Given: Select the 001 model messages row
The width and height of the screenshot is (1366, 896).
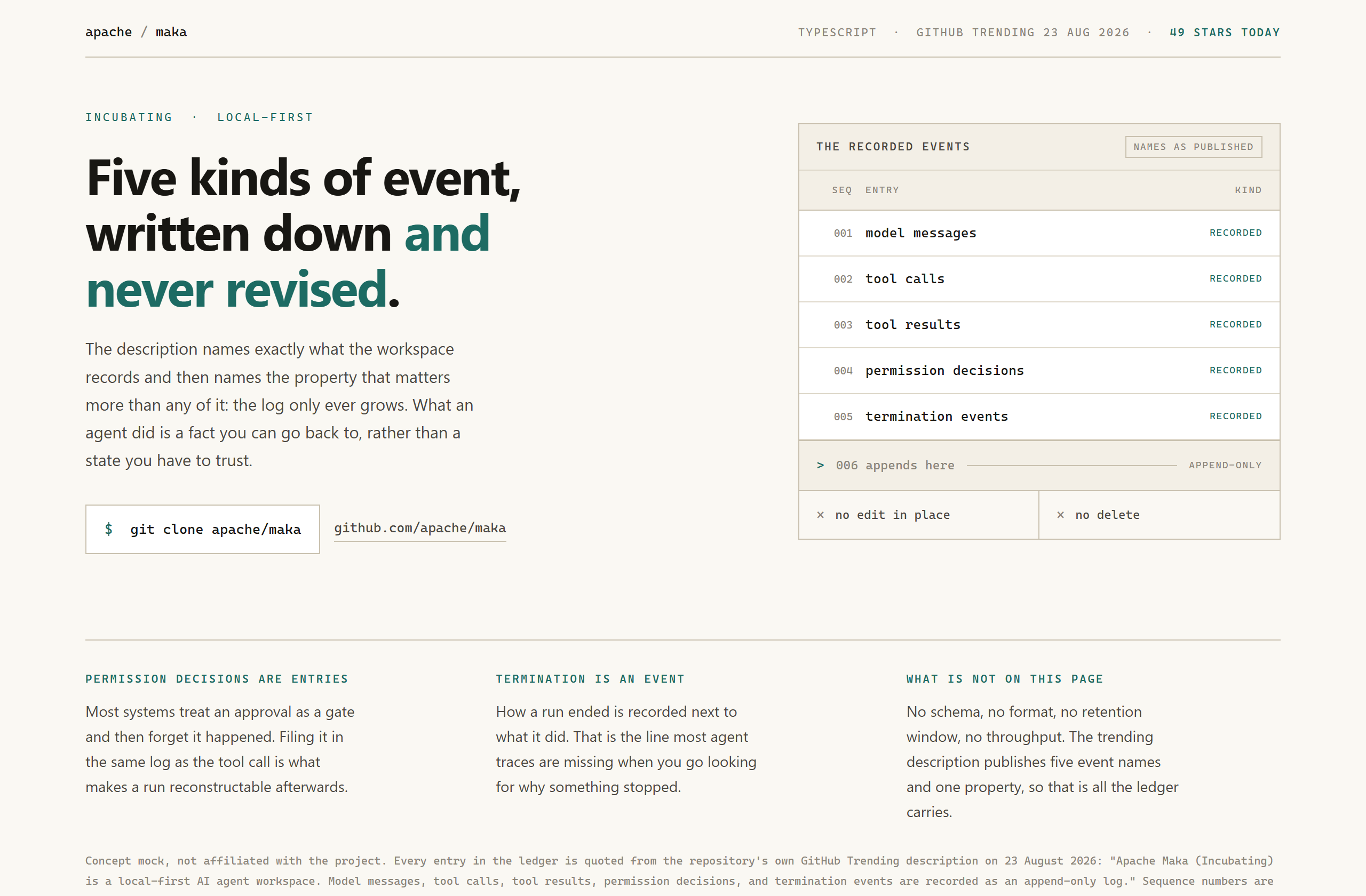Looking at the screenshot, I should pos(1039,233).
